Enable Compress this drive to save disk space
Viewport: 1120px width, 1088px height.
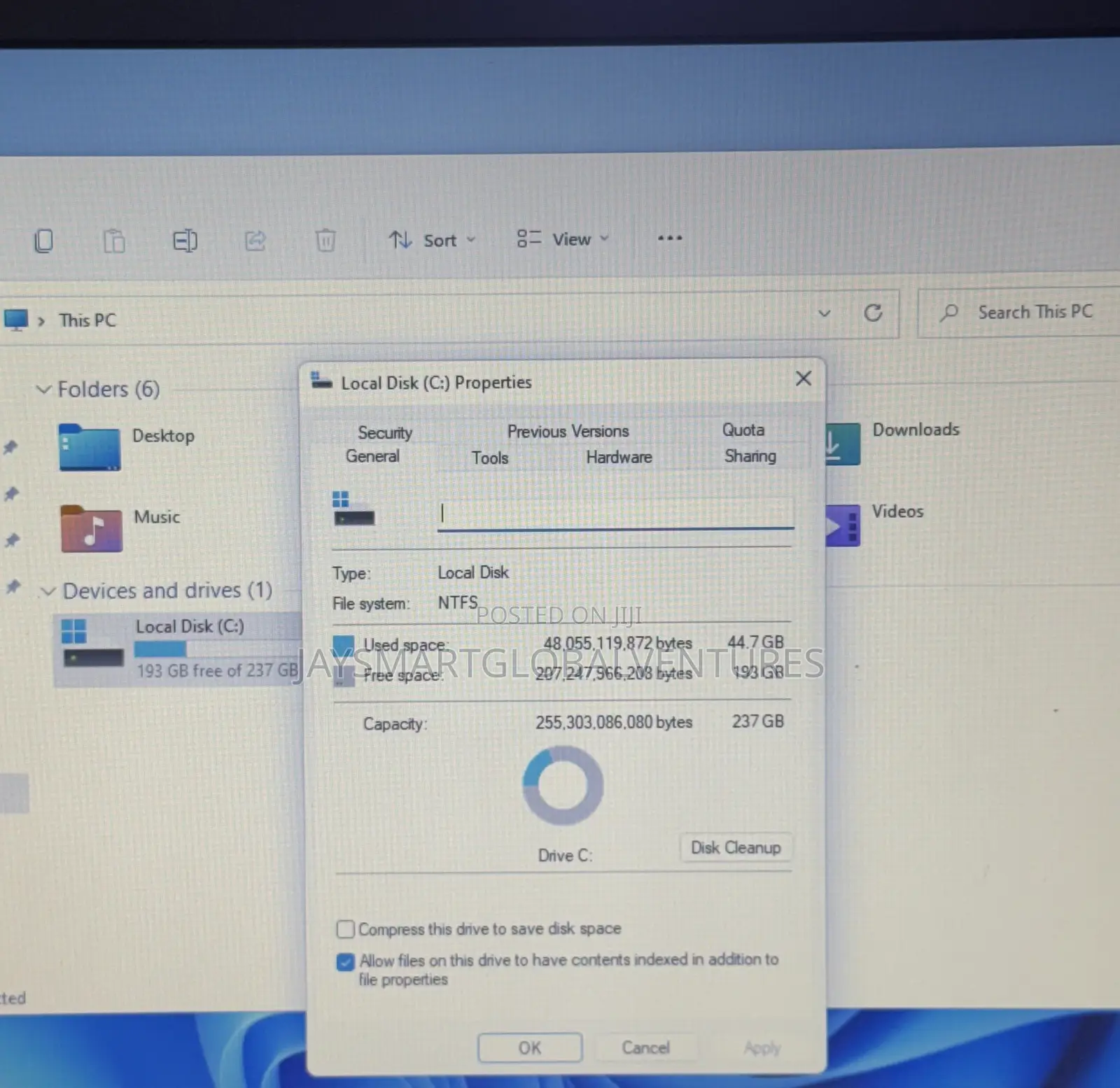345,929
